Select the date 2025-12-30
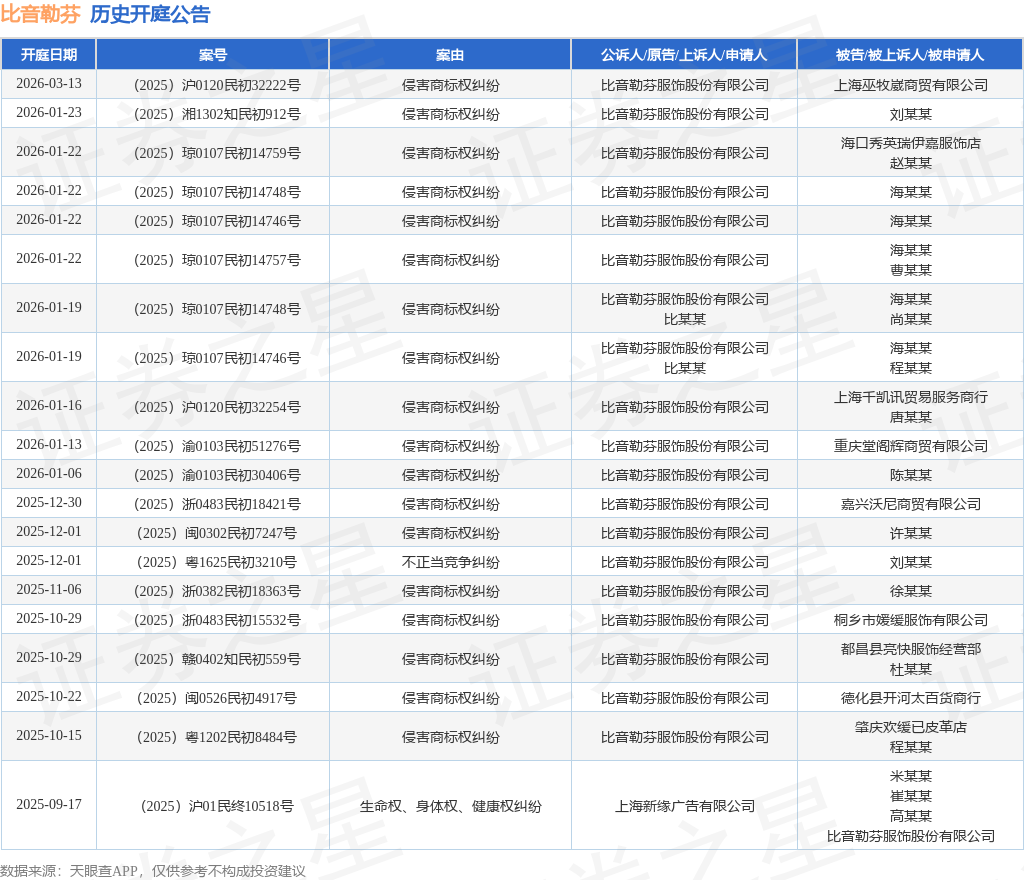 pyautogui.click(x=49, y=503)
